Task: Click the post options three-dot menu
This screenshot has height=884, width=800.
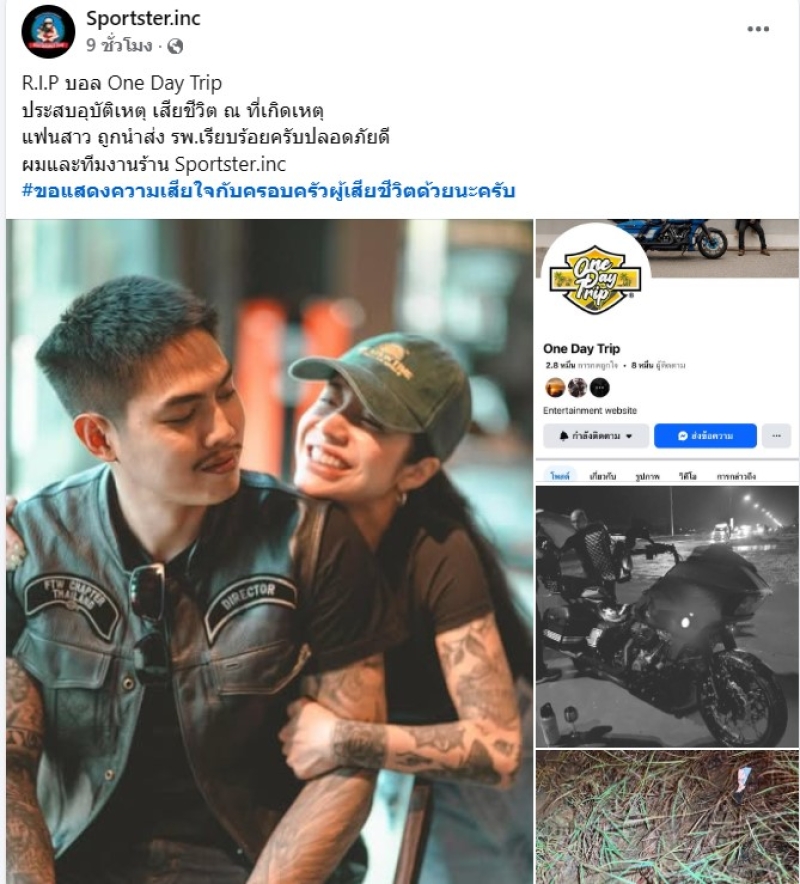Action: [758, 29]
